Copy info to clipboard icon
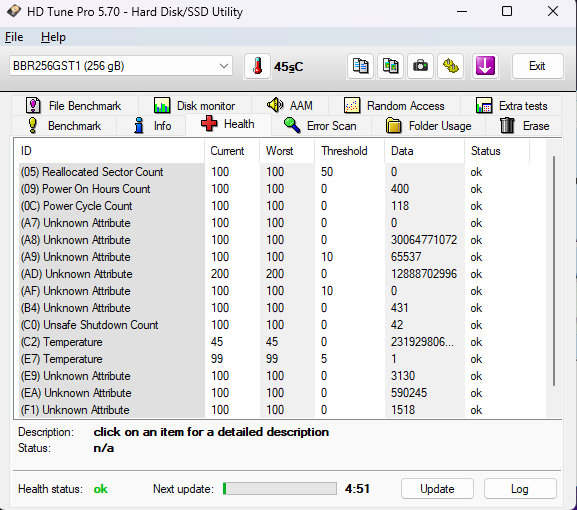577x510 pixels. [x=360, y=66]
